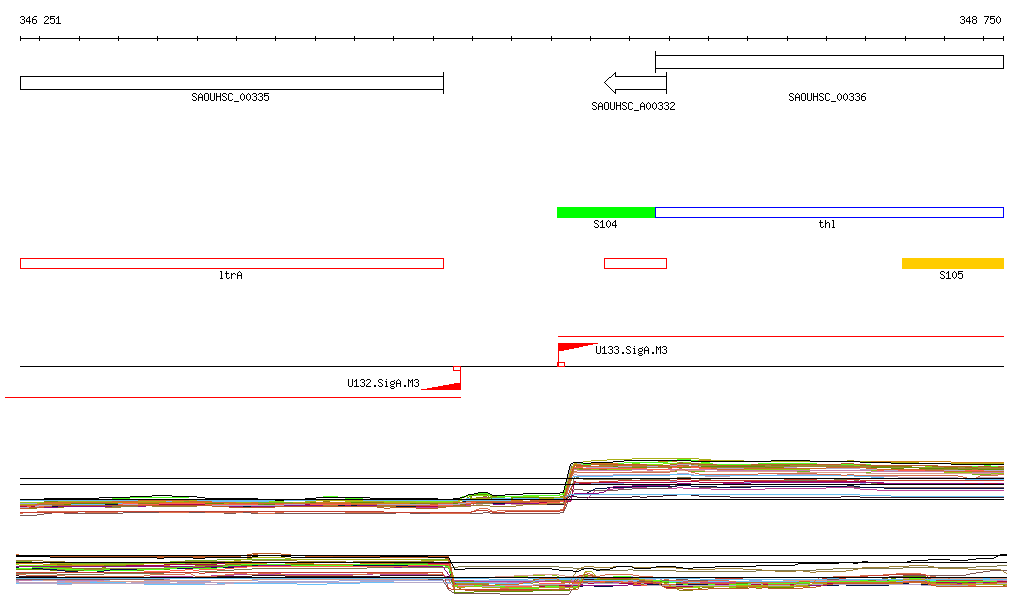This screenshot has width=1024, height=611.
Task: Click the thl label
Action: pos(827,225)
